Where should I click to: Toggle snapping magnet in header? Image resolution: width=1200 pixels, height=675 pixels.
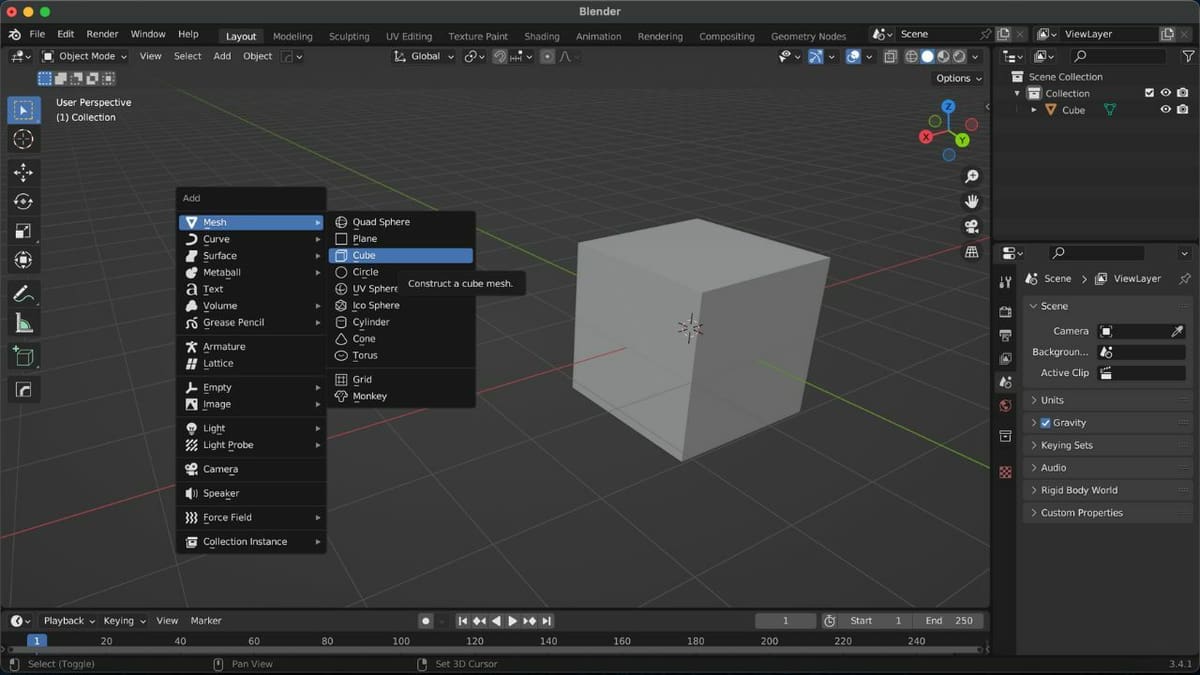(499, 57)
